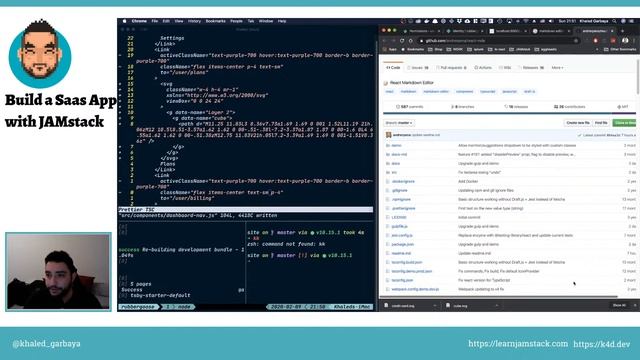Viewport: 640px width, 360px height.
Task: Open the File menu
Action: pyautogui.click(x=155, y=21)
